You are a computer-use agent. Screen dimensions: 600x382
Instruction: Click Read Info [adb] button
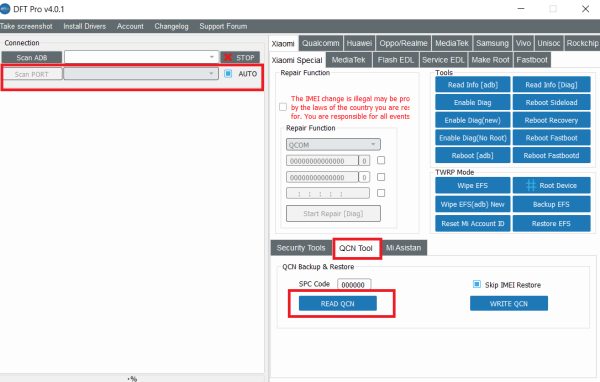(473, 85)
